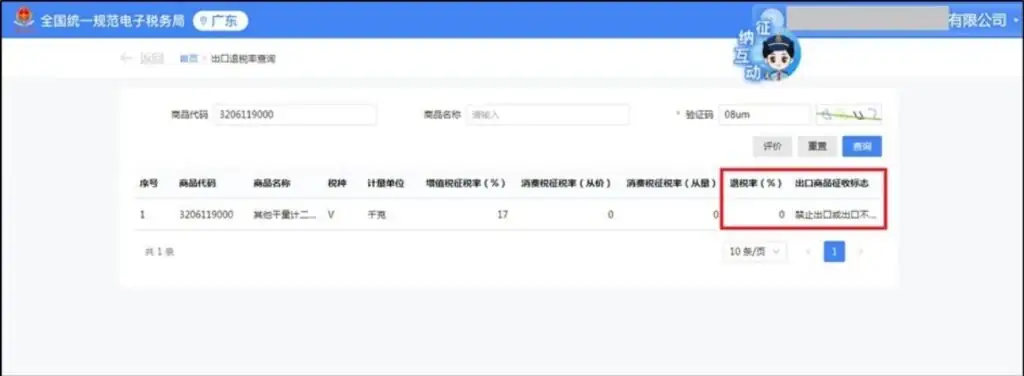1024x376 pixels.
Task: Select the 其他干量计二... name cell
Action: tap(285, 214)
